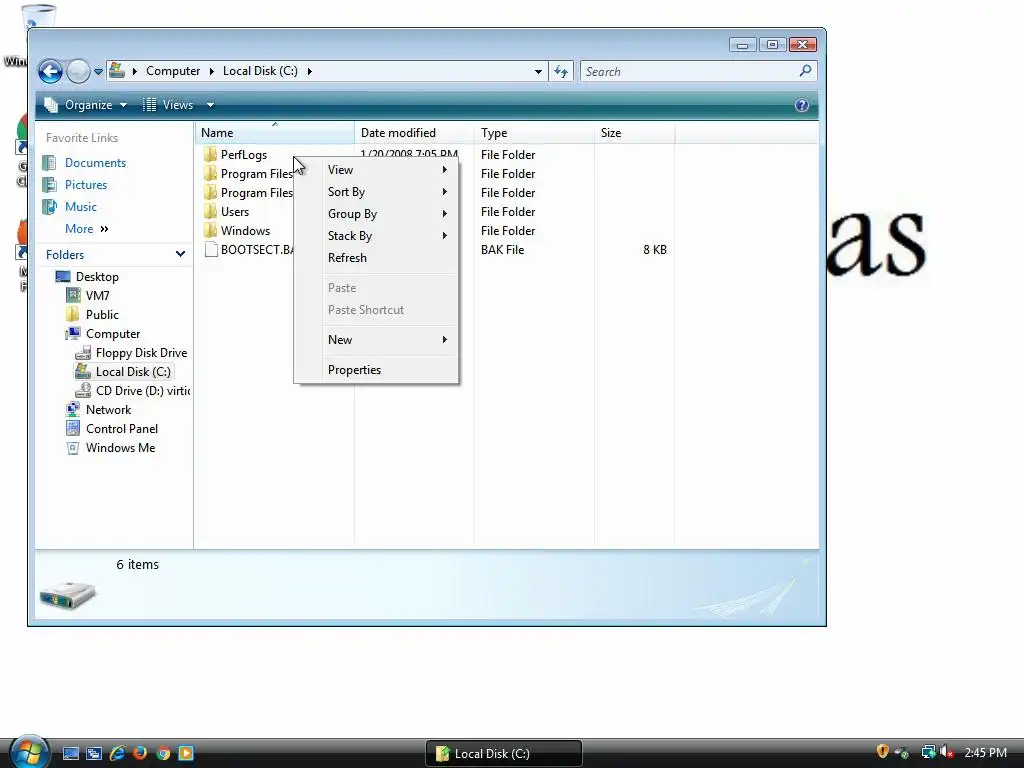Click the Computer breadcrumb in address bar
This screenshot has height=768, width=1024.
(172, 71)
